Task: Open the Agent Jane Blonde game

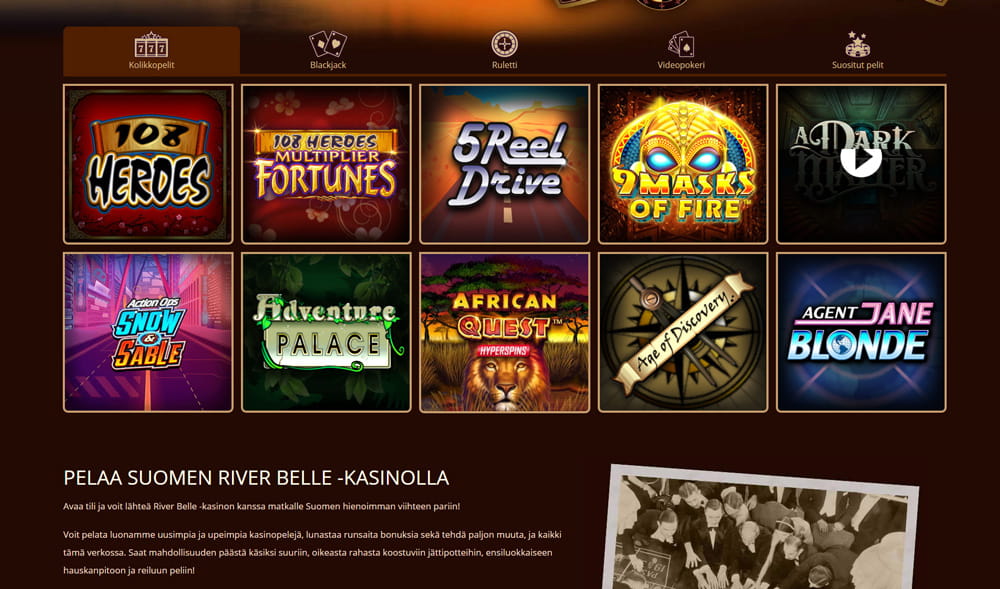Action: (861, 332)
